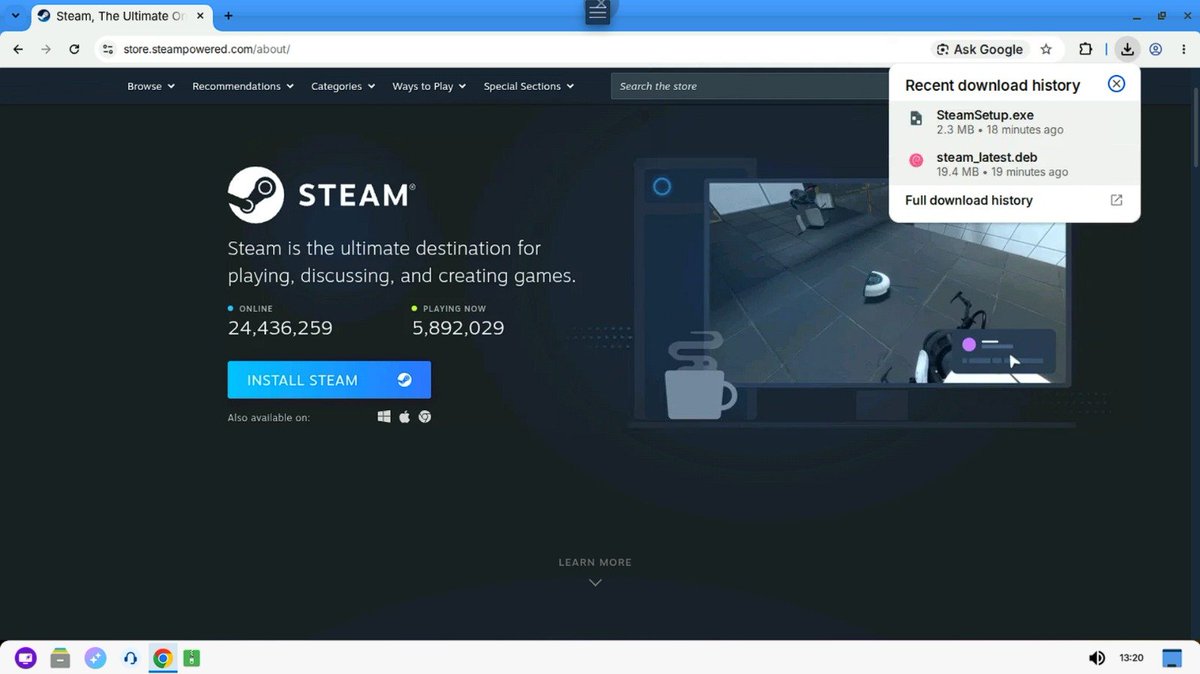The width and height of the screenshot is (1200, 674).
Task: Open the headset support app in taskbar
Action: [x=129, y=658]
